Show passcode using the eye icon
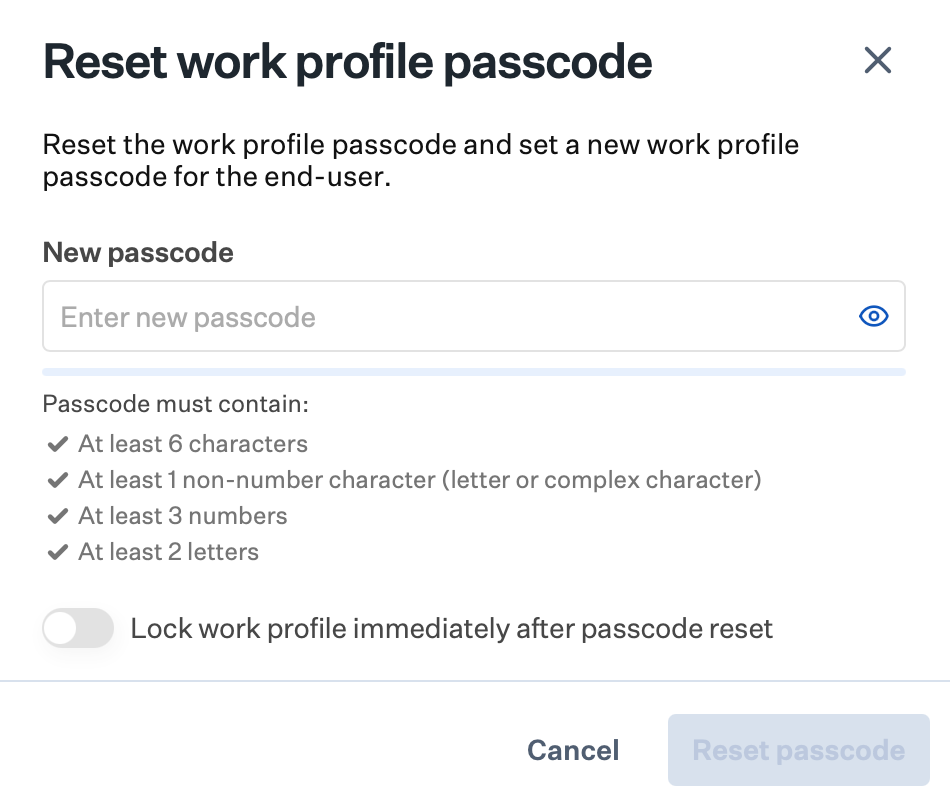 874,317
